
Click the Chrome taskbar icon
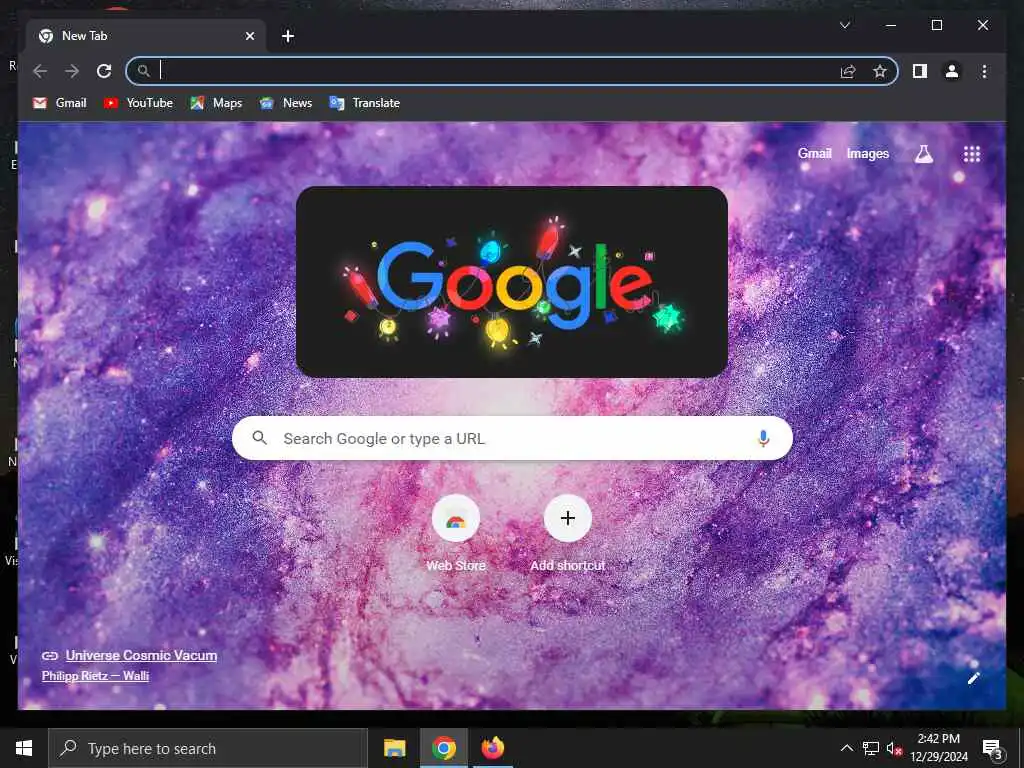tap(443, 748)
